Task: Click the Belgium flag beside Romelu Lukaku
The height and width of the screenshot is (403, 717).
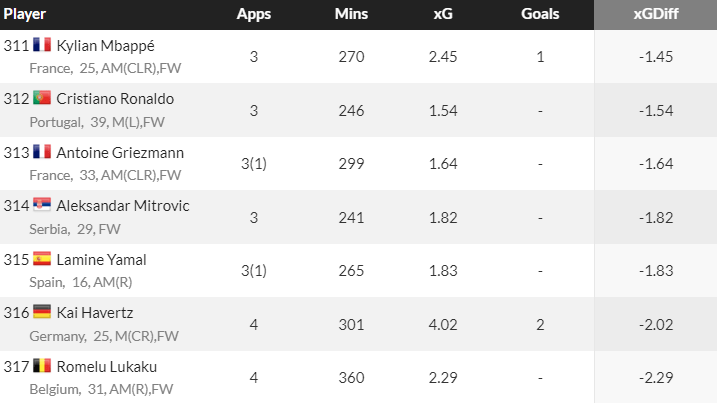Action: pos(42,366)
